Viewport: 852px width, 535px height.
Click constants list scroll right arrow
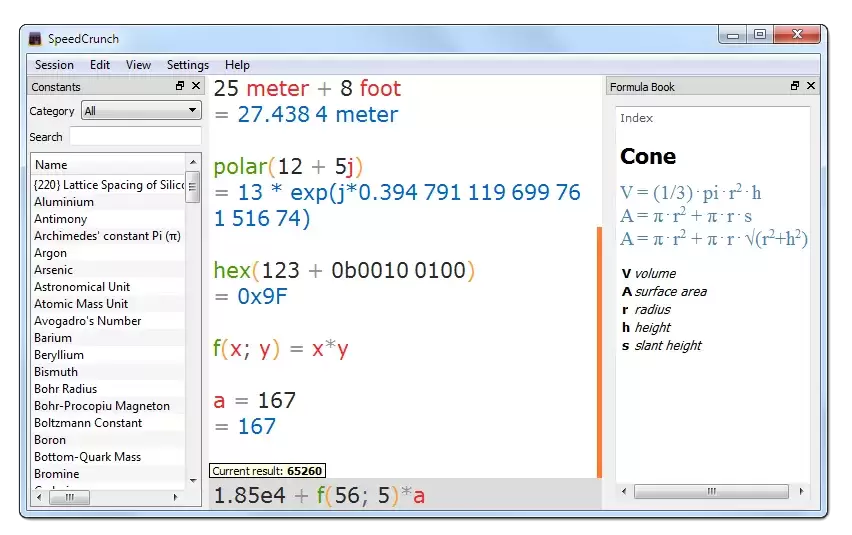tap(175, 497)
